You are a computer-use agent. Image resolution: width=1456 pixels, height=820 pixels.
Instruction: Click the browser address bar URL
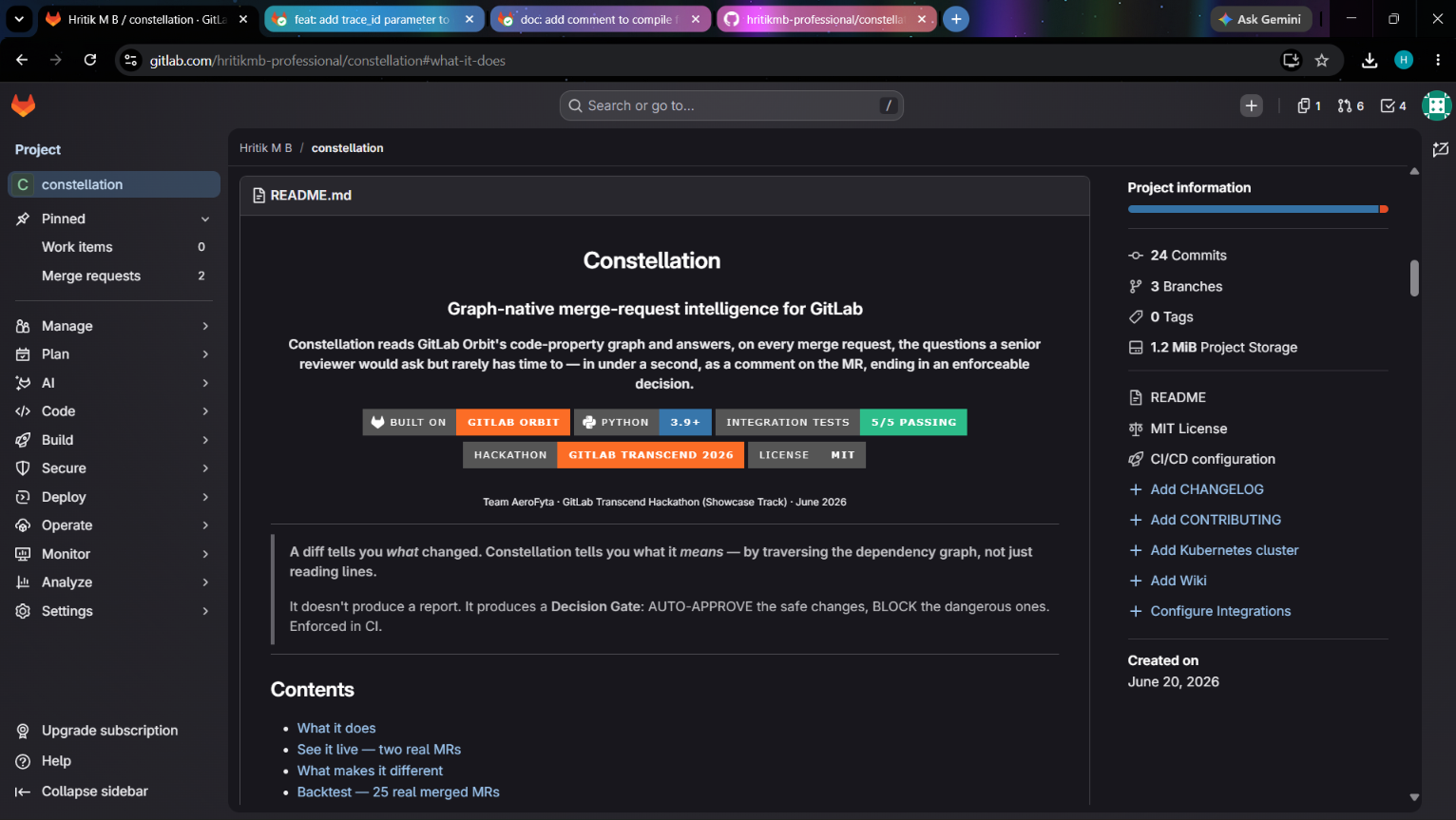pyautogui.click(x=328, y=60)
